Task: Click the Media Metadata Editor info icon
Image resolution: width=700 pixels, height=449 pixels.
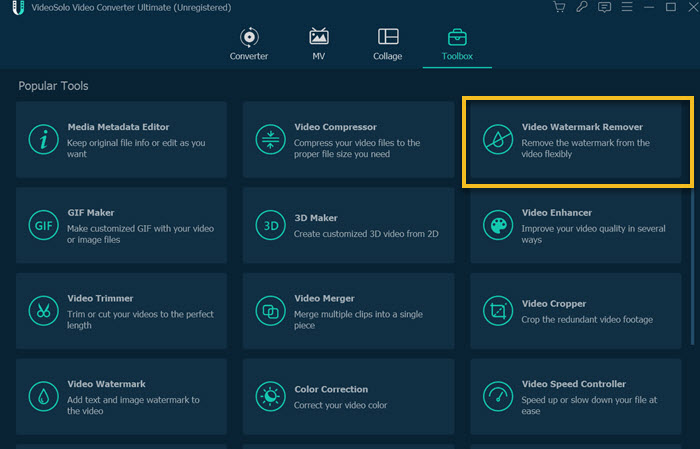Action: [44, 139]
